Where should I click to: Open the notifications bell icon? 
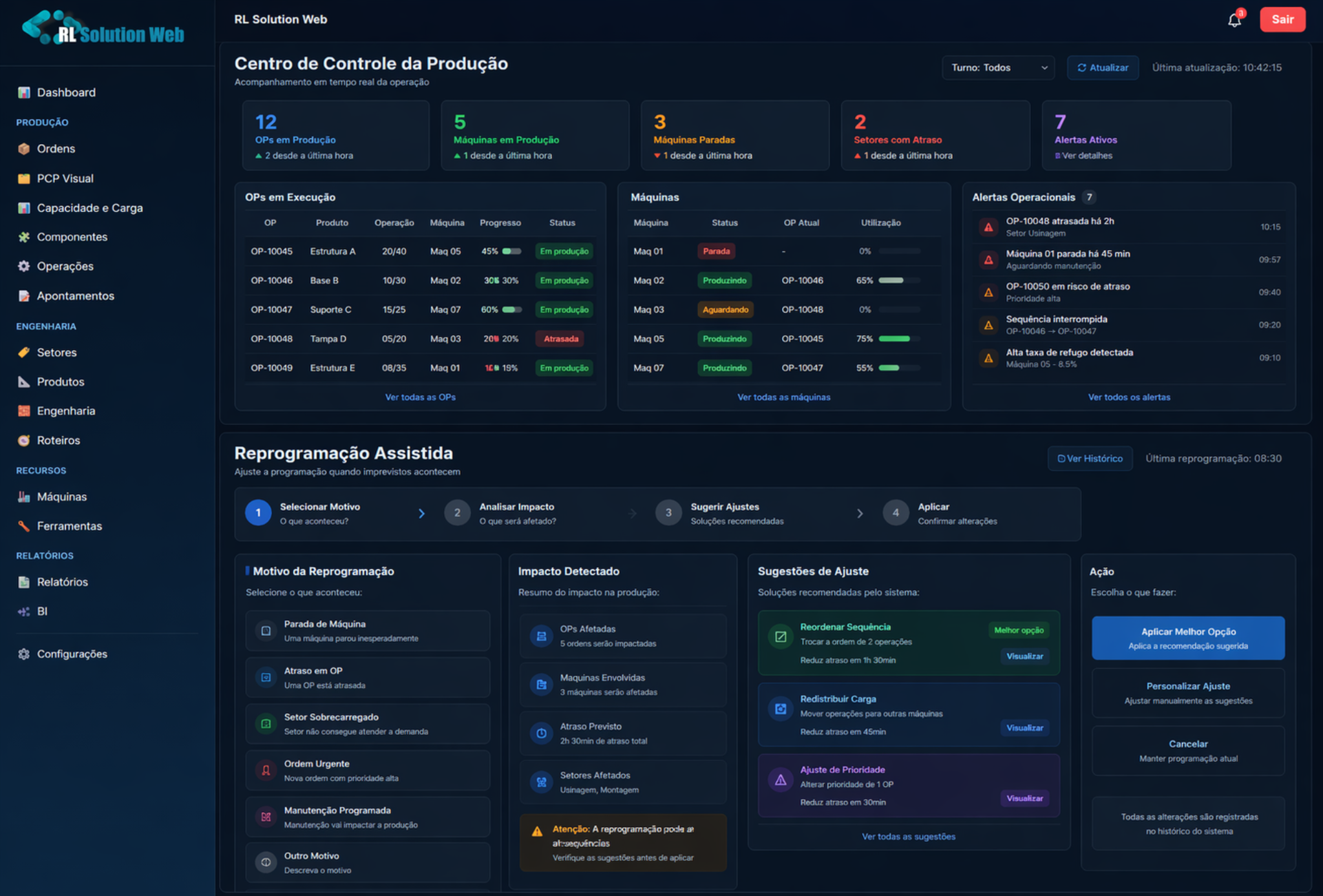(x=1234, y=20)
